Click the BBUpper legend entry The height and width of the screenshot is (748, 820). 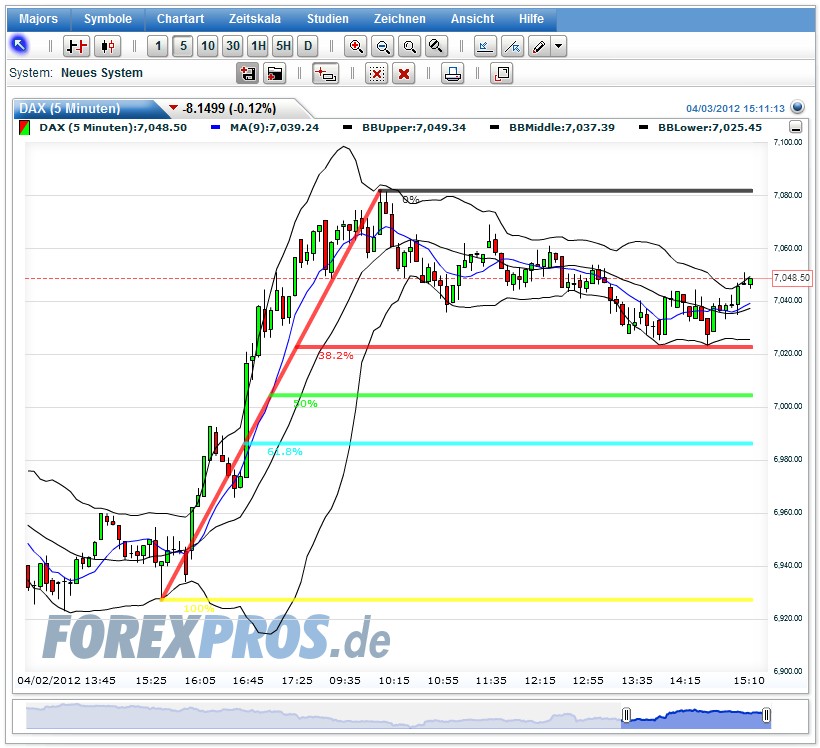[x=404, y=127]
